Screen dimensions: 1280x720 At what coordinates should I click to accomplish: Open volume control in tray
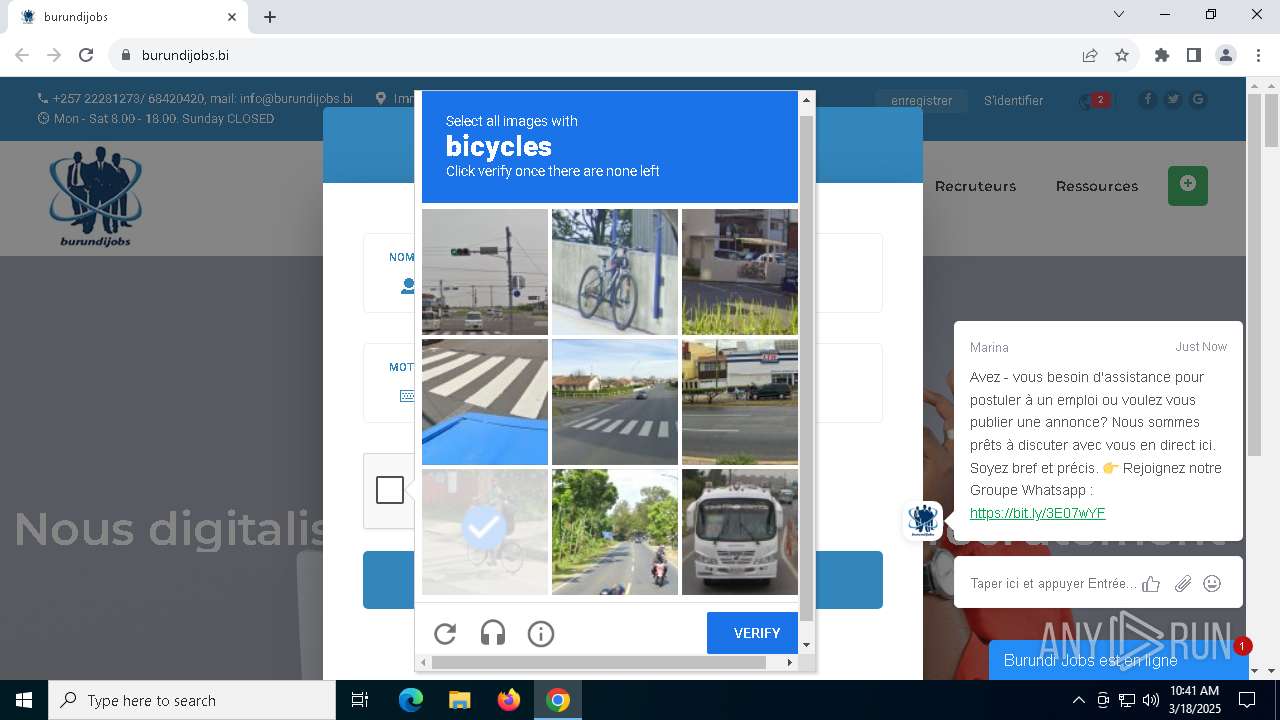(1151, 700)
